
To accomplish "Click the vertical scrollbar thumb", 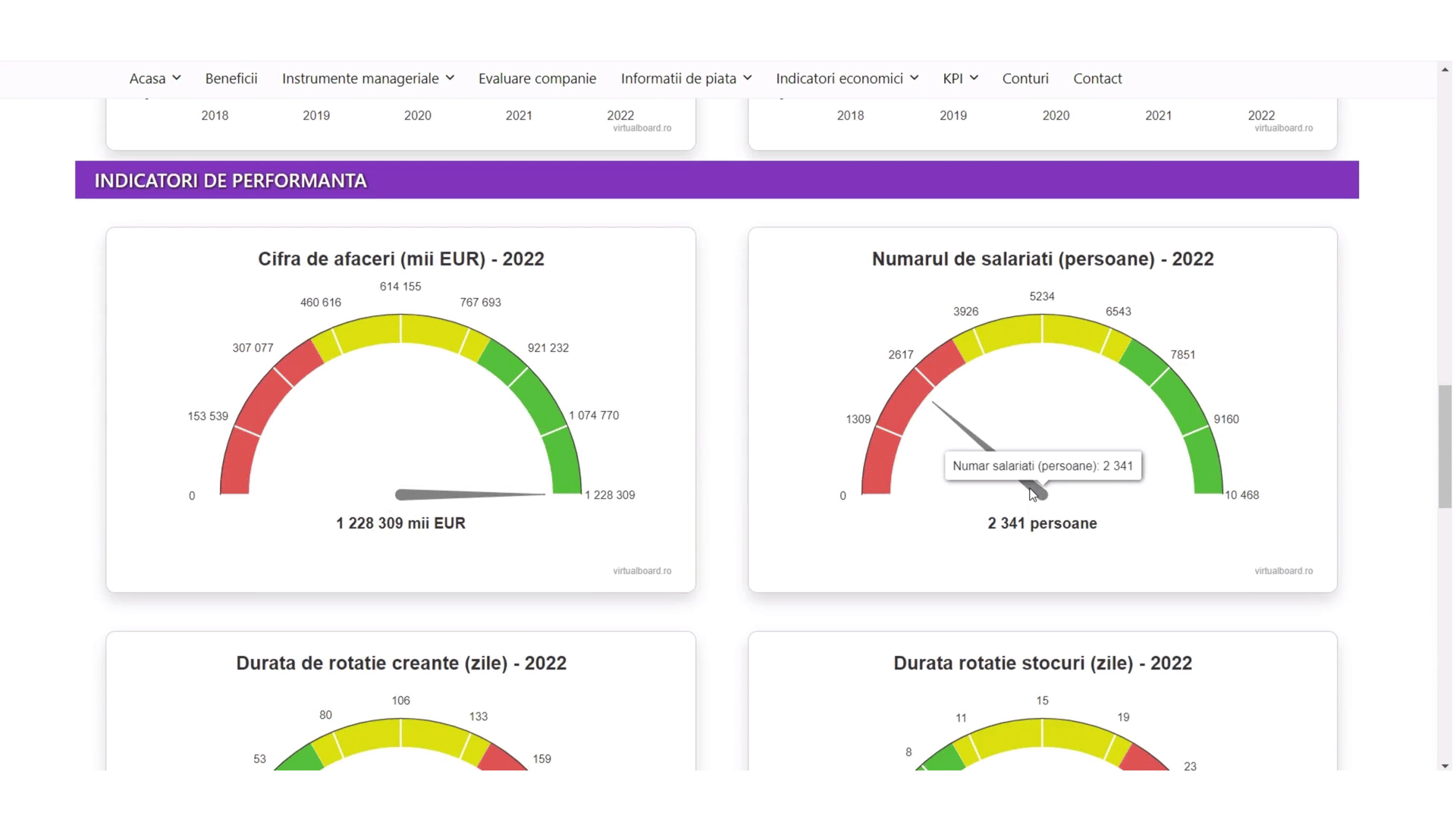I will click(1445, 446).
